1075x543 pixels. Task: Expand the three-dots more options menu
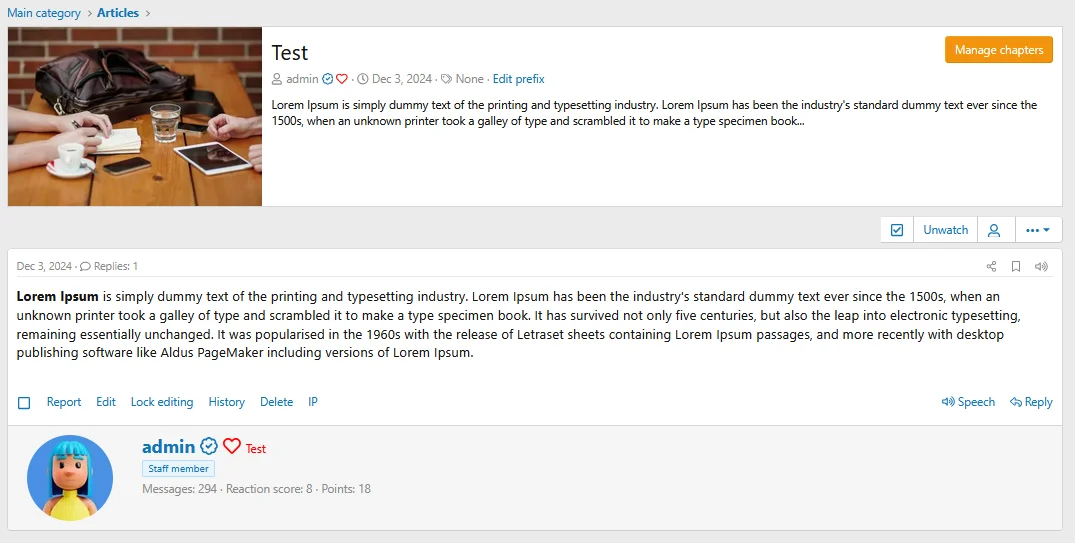[1038, 230]
